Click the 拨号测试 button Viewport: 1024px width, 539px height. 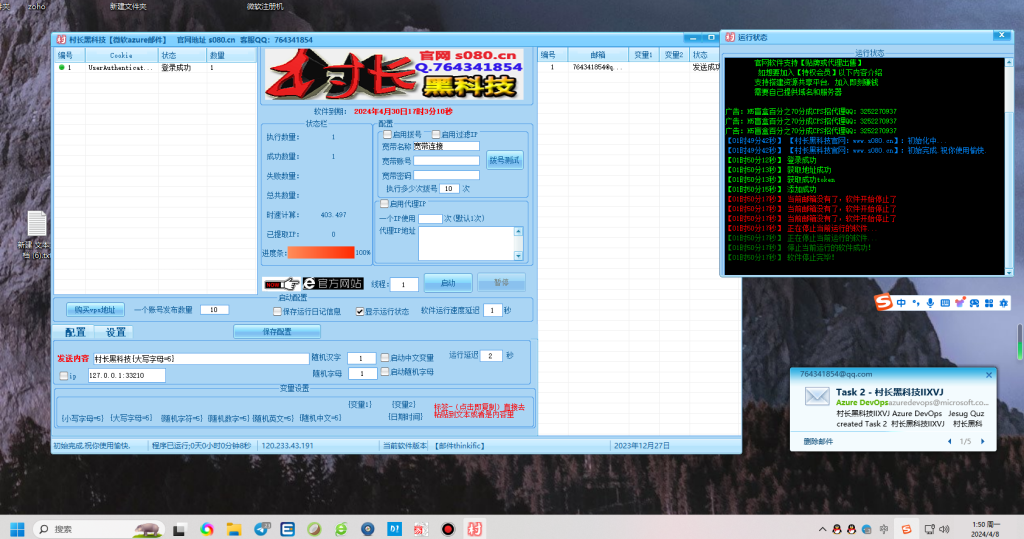(505, 160)
